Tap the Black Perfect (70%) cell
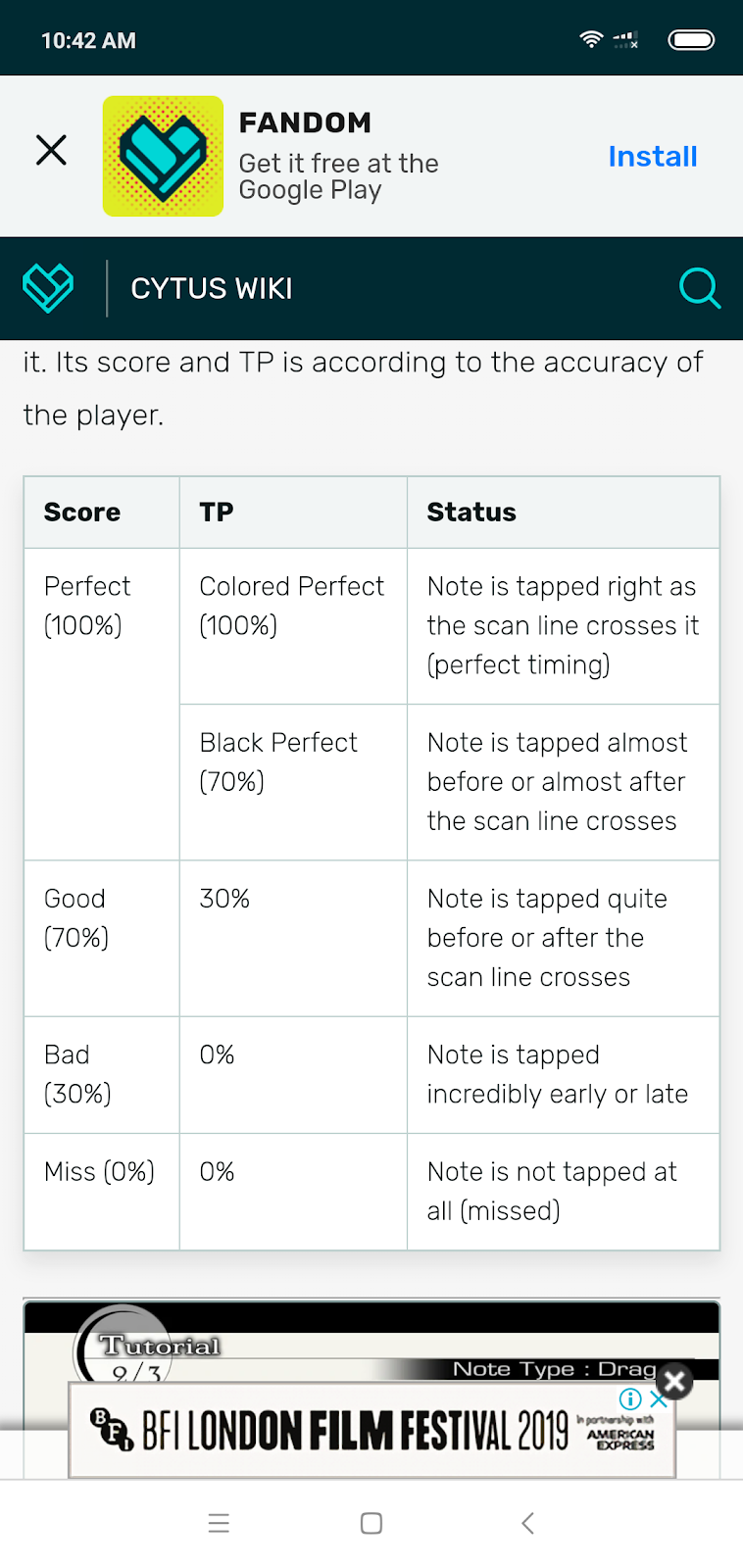 [293, 782]
